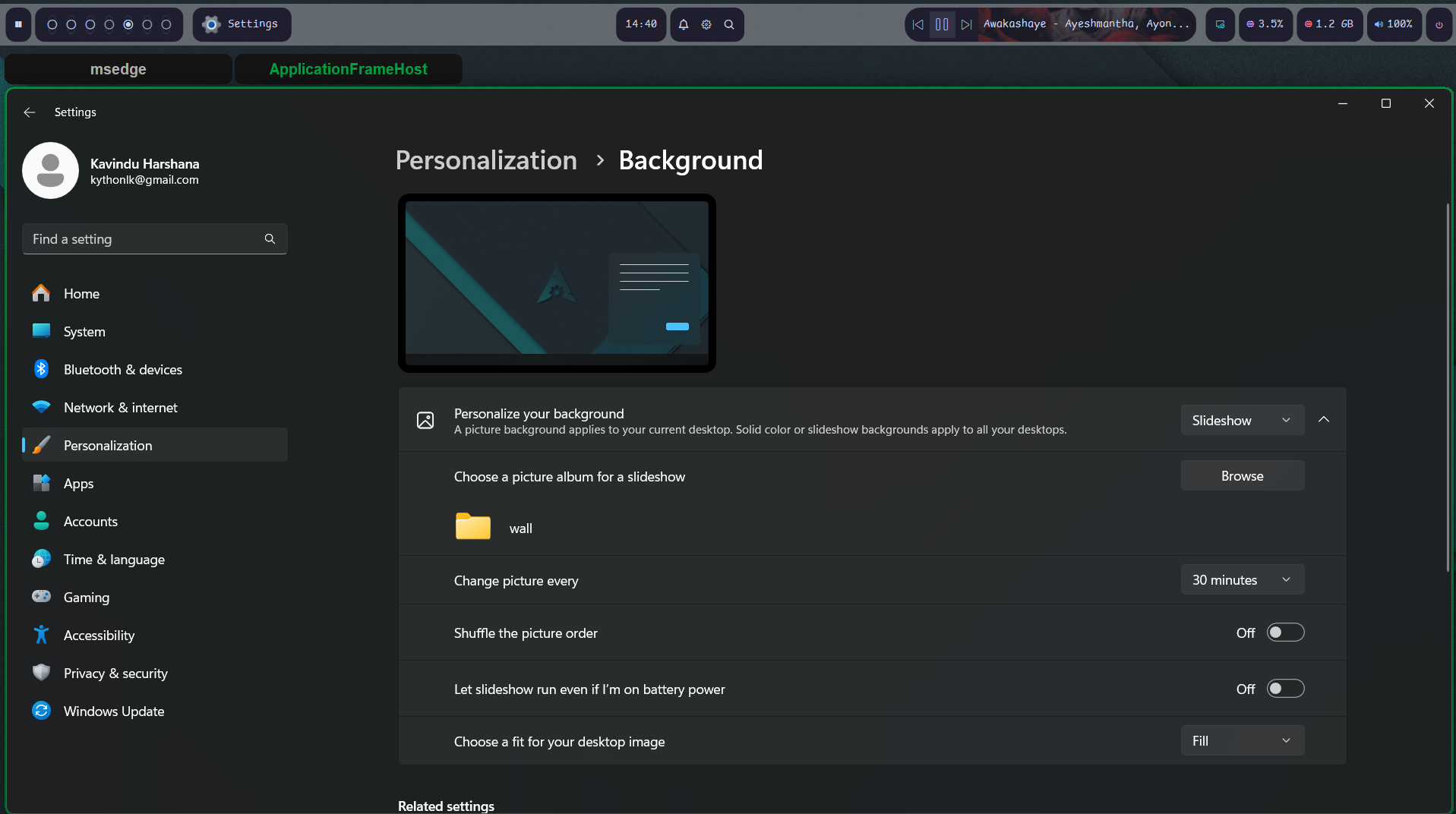Open the Slideshow background type dropdown
1456x814 pixels.
click(x=1242, y=420)
